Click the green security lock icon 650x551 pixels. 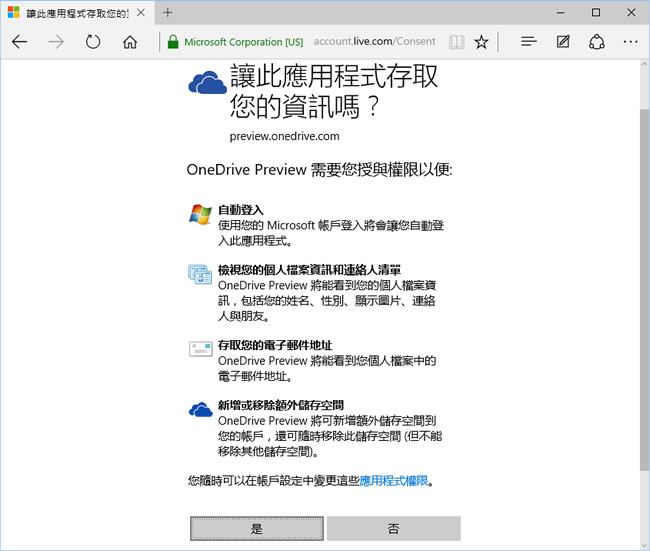173,41
